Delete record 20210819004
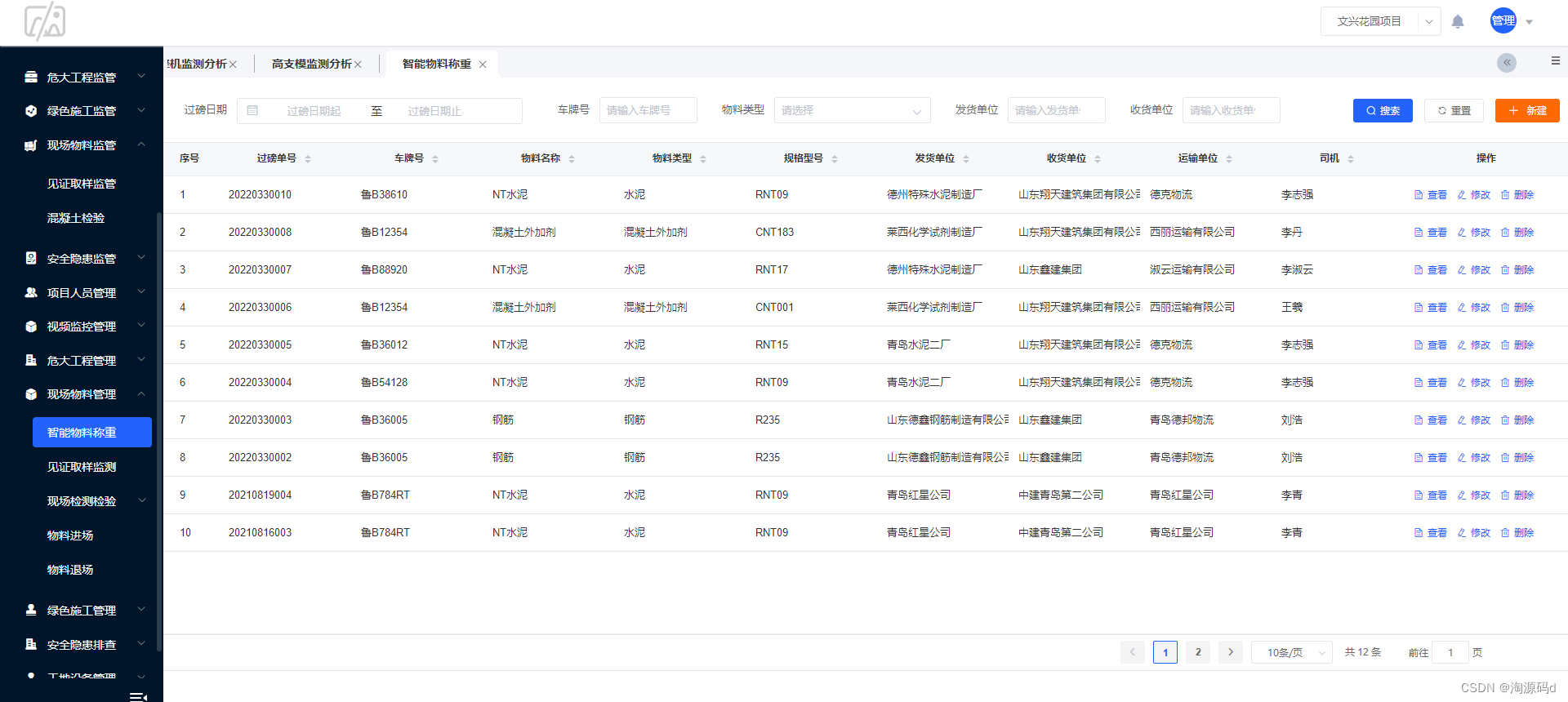The width and height of the screenshot is (1568, 702). 1517,495
